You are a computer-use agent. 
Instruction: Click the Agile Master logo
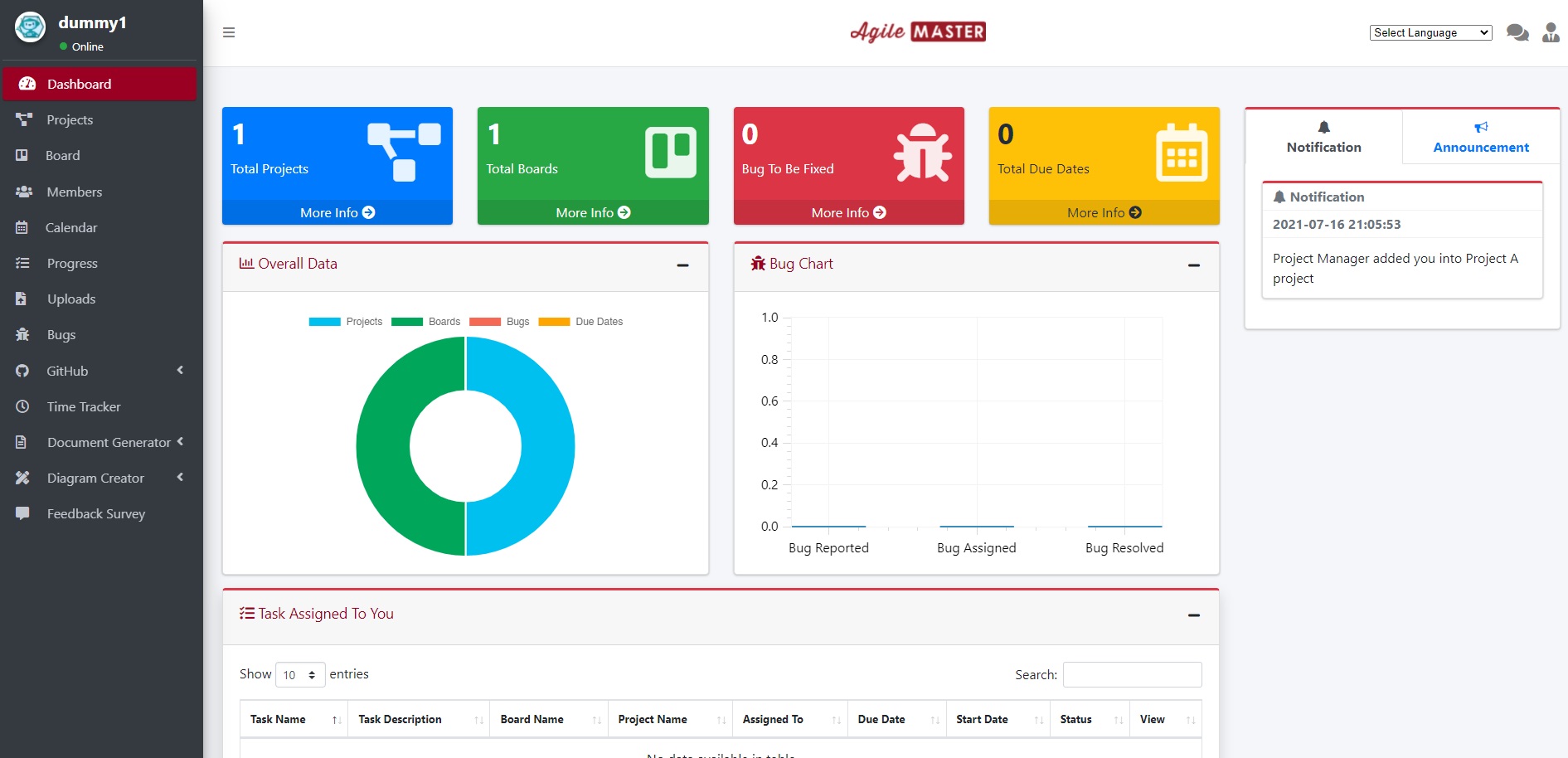(918, 32)
